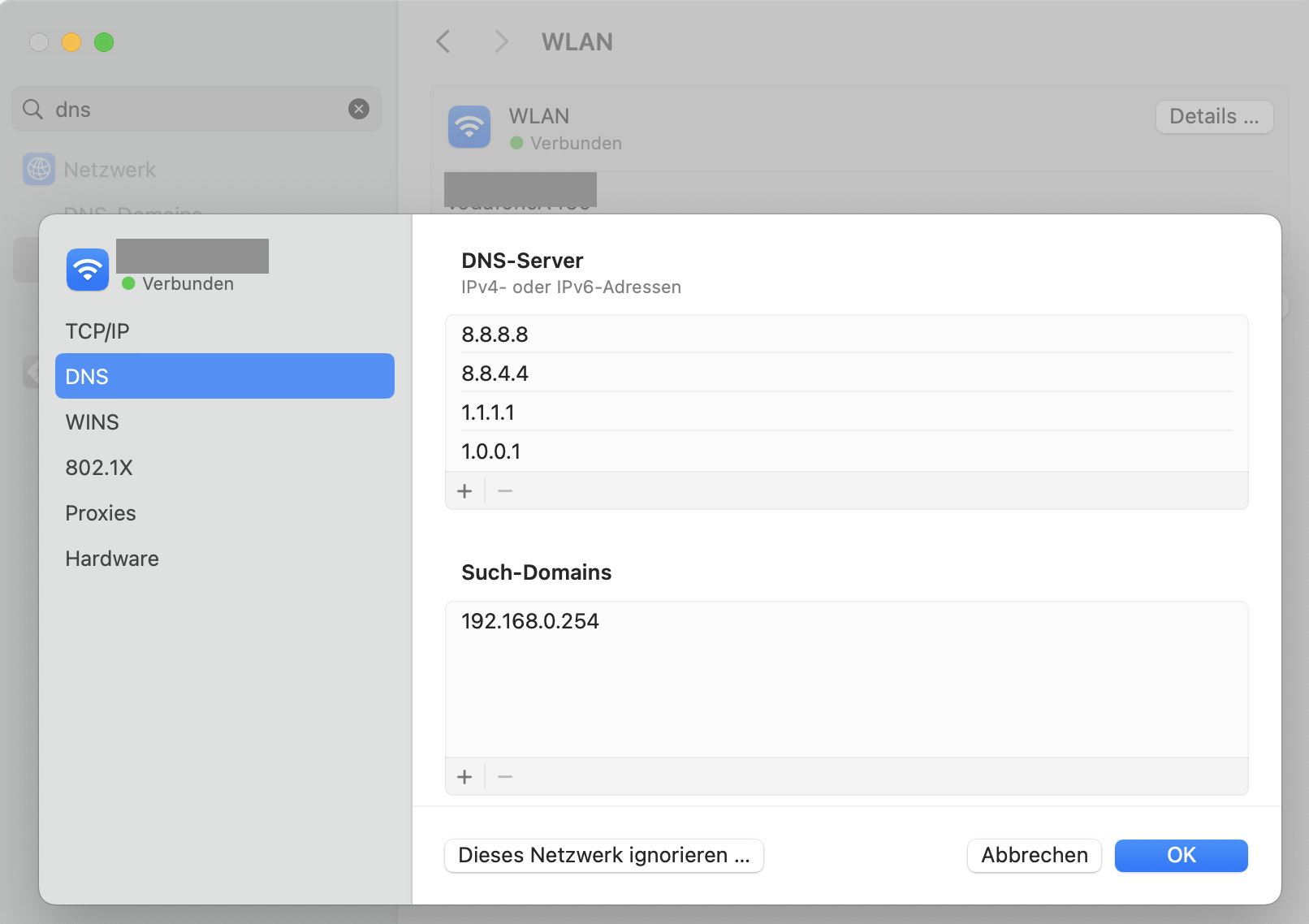
Task: Select the 802.1X section
Action: (99, 468)
